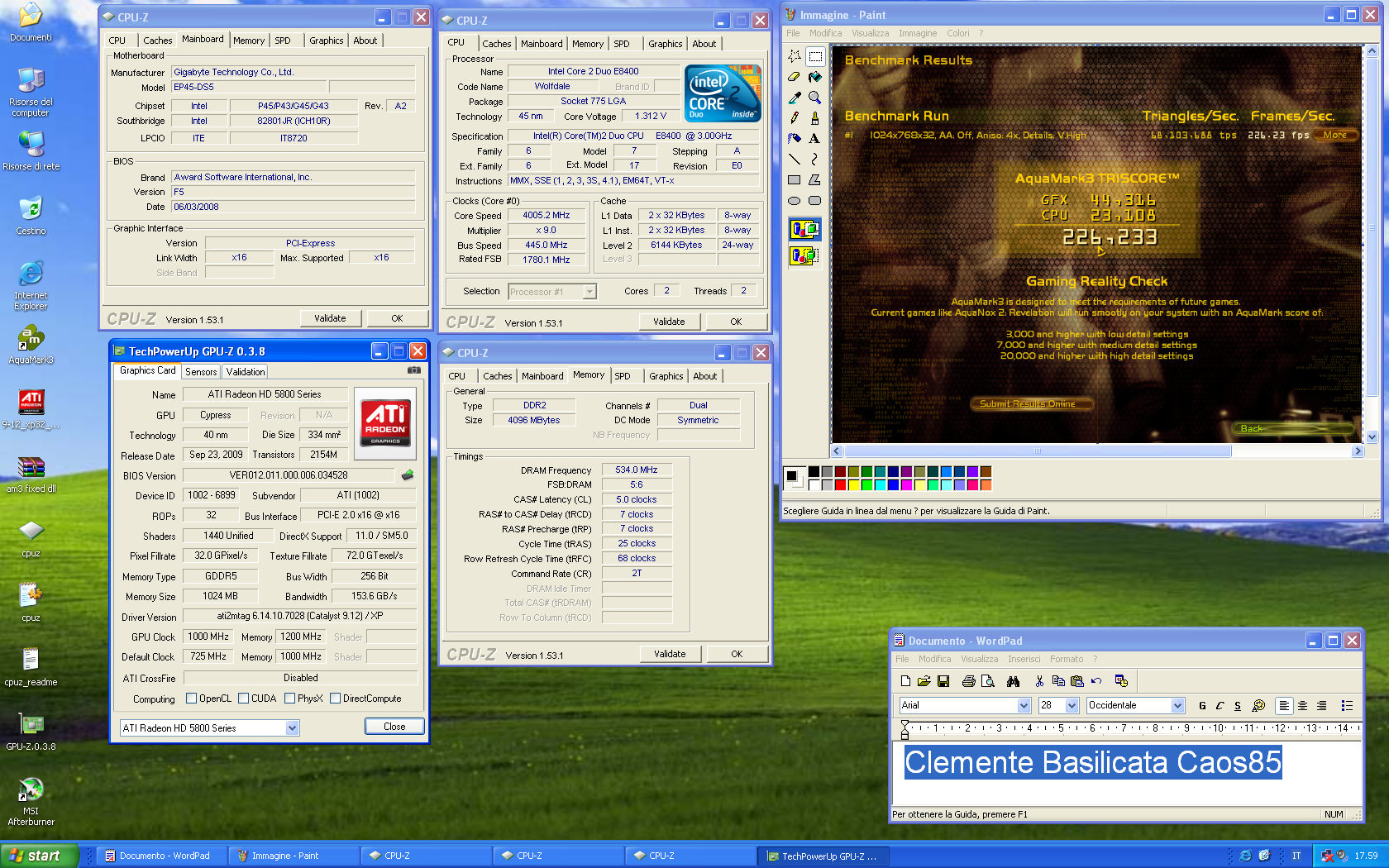Click the Close button in GPU-Z
The width and height of the screenshot is (1389, 868).
(394, 727)
